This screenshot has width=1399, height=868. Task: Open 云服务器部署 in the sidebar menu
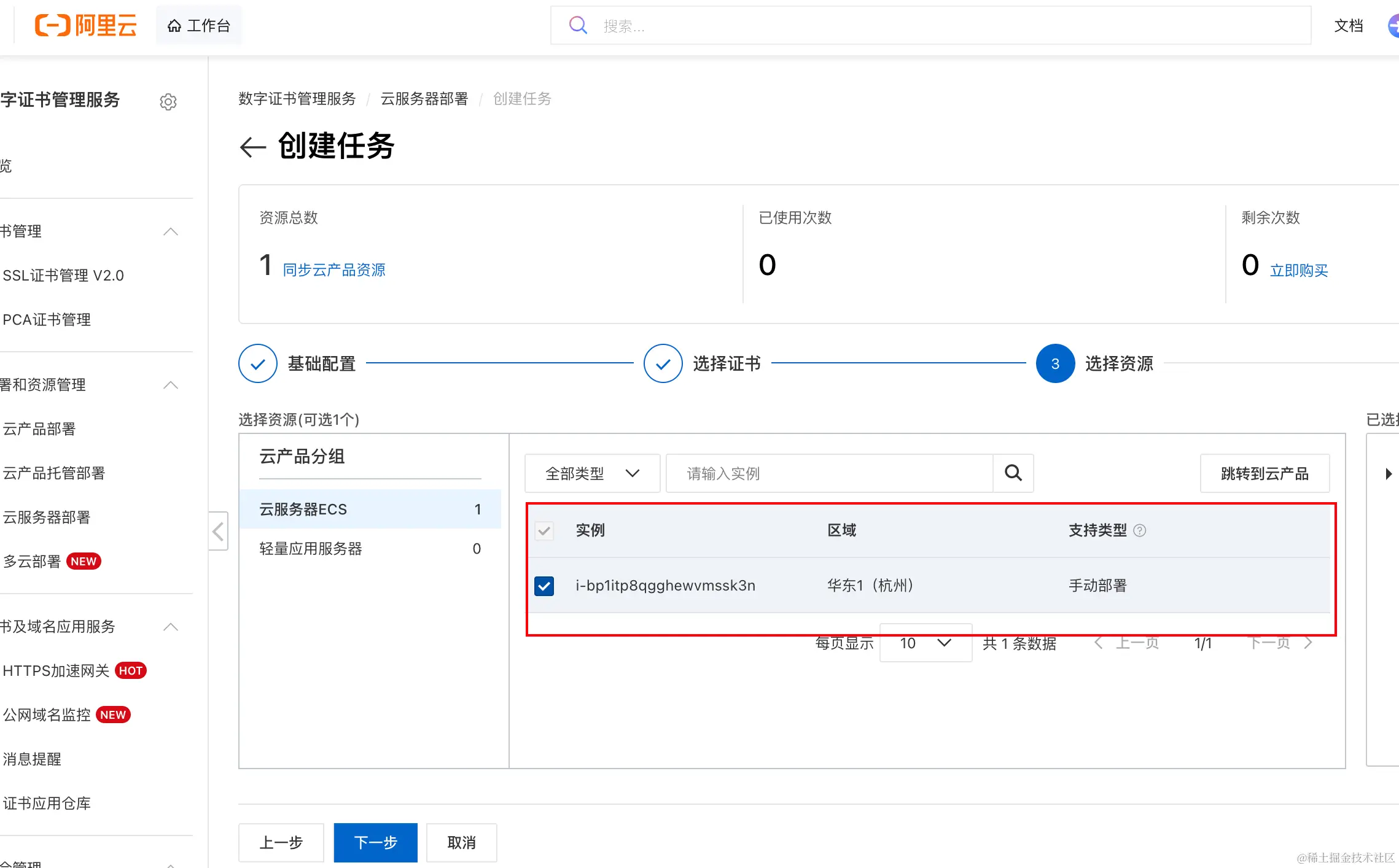[x=47, y=517]
